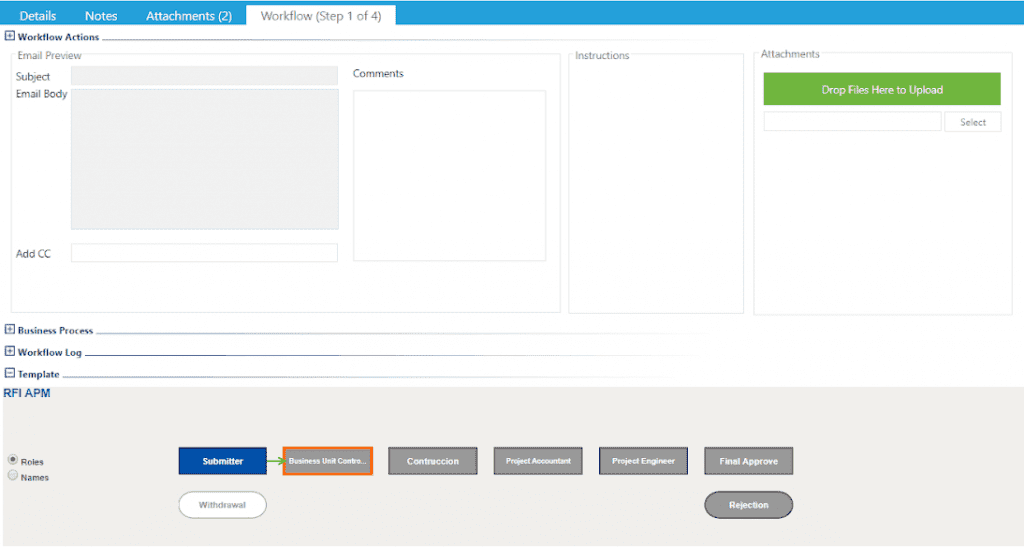Image resolution: width=1024 pixels, height=547 pixels.
Task: Click the Submitter workflow step
Action: pos(223,461)
